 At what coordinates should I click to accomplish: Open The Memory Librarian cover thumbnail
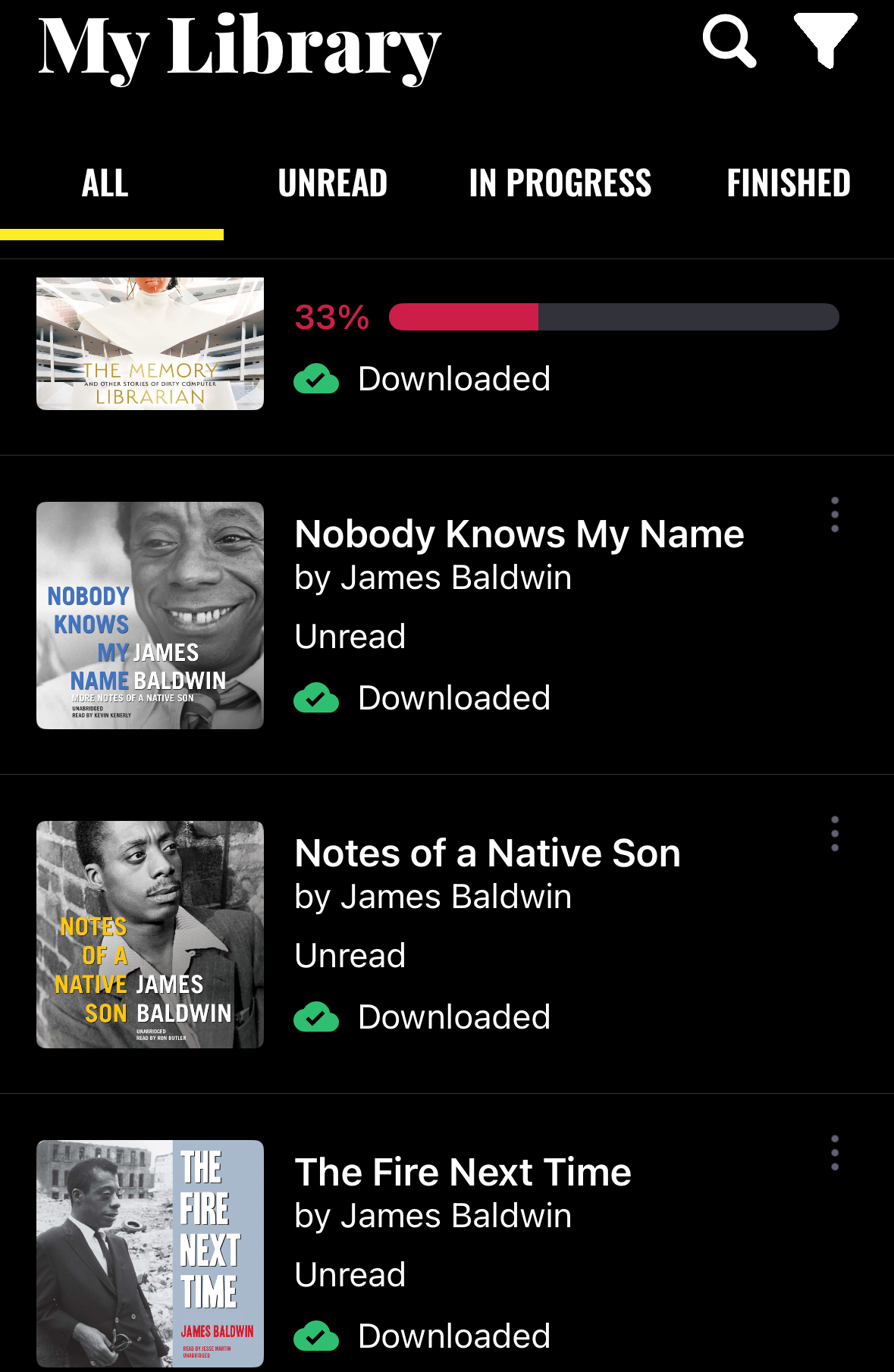coord(150,343)
